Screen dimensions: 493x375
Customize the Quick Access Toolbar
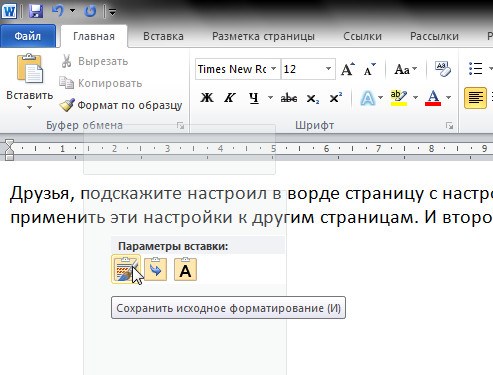tap(112, 13)
